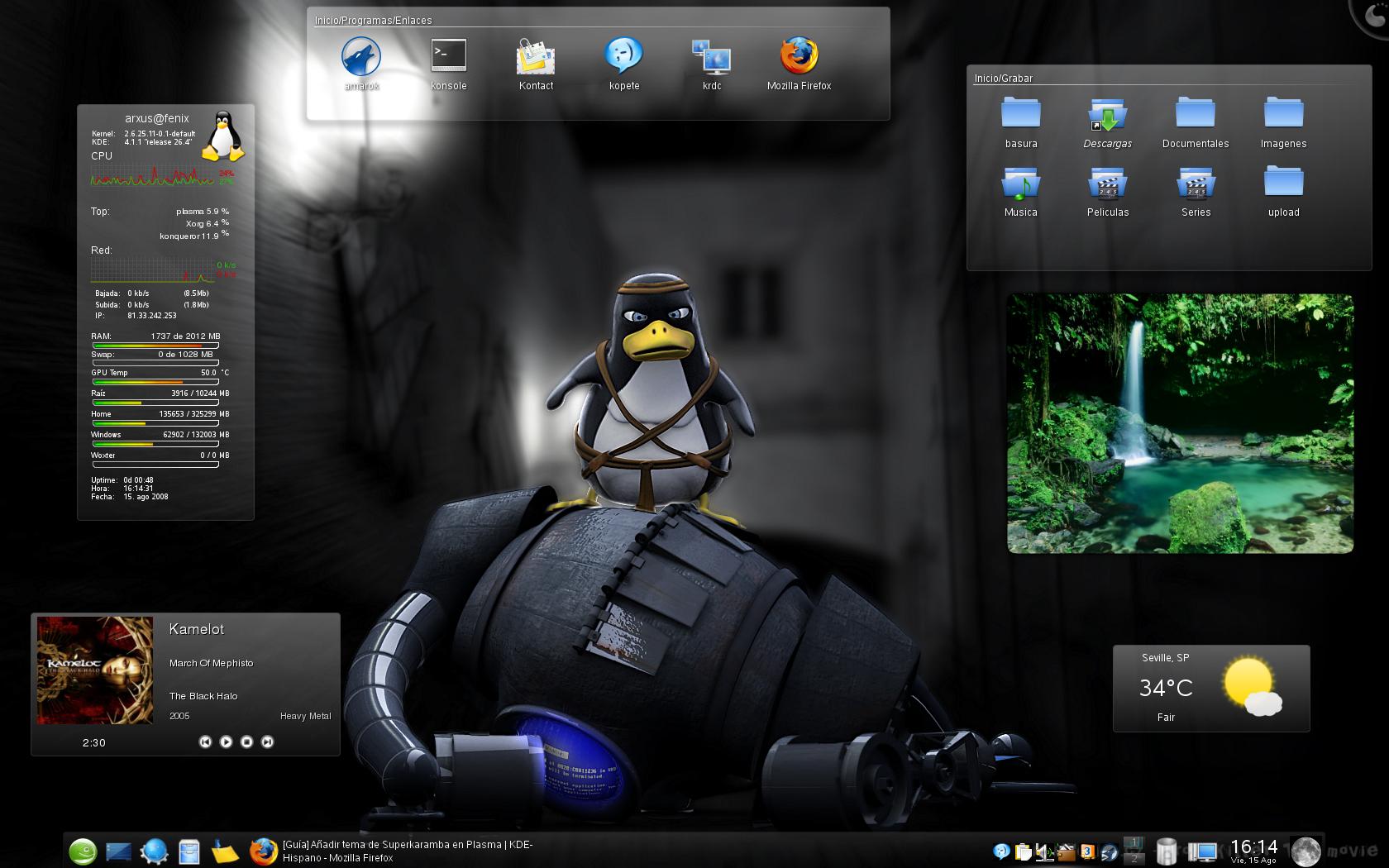Open the green openSUSE application launcher
Image resolution: width=1389 pixels, height=868 pixels.
[83, 851]
